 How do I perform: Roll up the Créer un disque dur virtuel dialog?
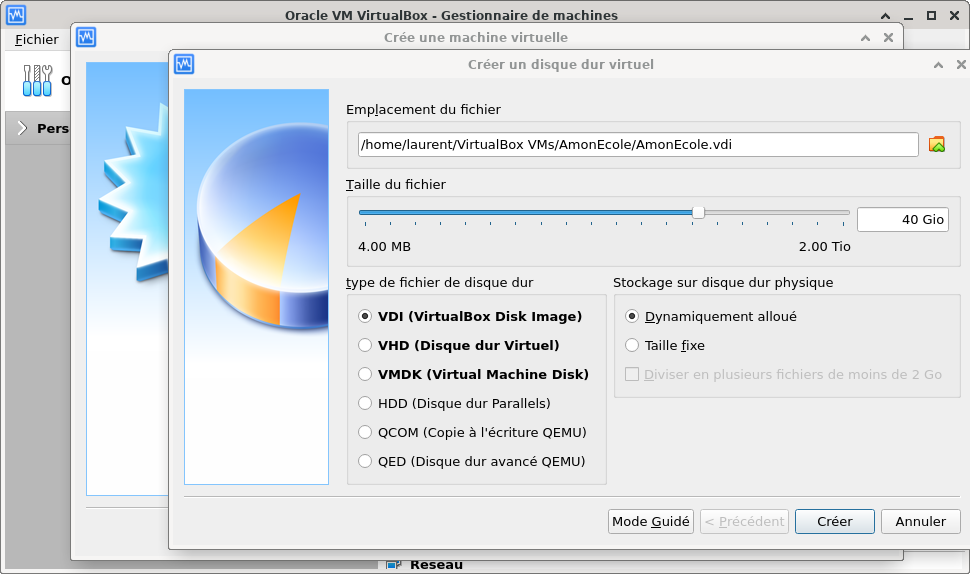pyautogui.click(x=938, y=65)
